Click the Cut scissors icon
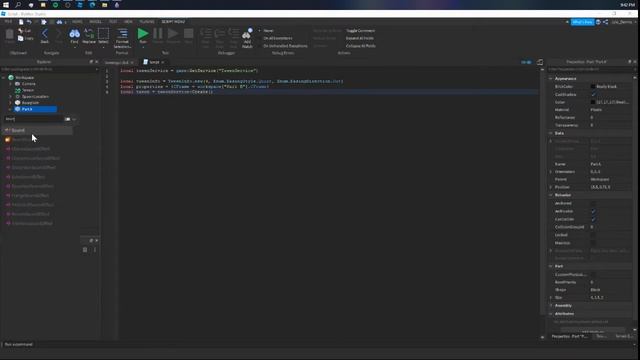The width and height of the screenshot is (640, 360). click(20, 31)
